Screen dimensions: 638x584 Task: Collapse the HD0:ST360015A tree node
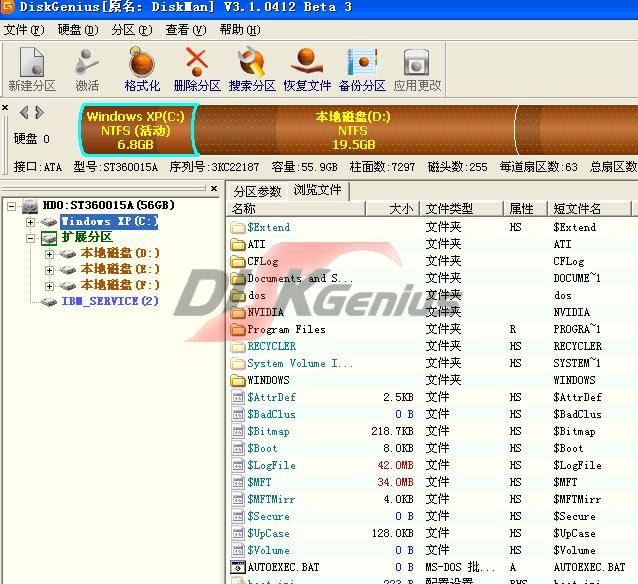(x=12, y=206)
